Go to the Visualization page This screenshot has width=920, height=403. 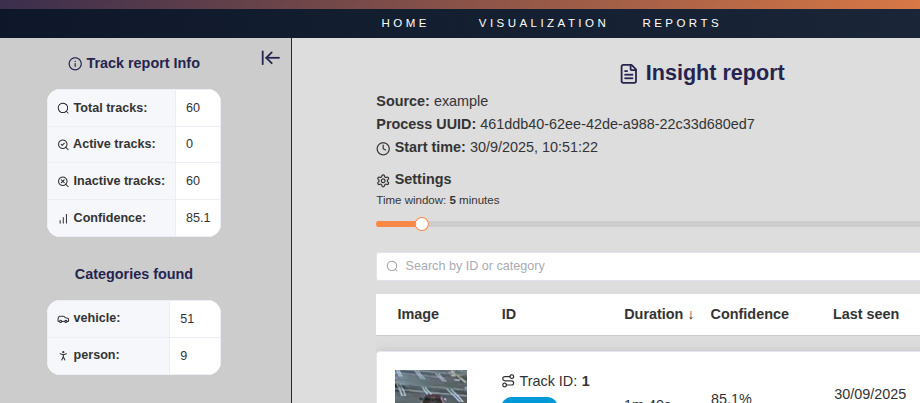click(x=543, y=23)
